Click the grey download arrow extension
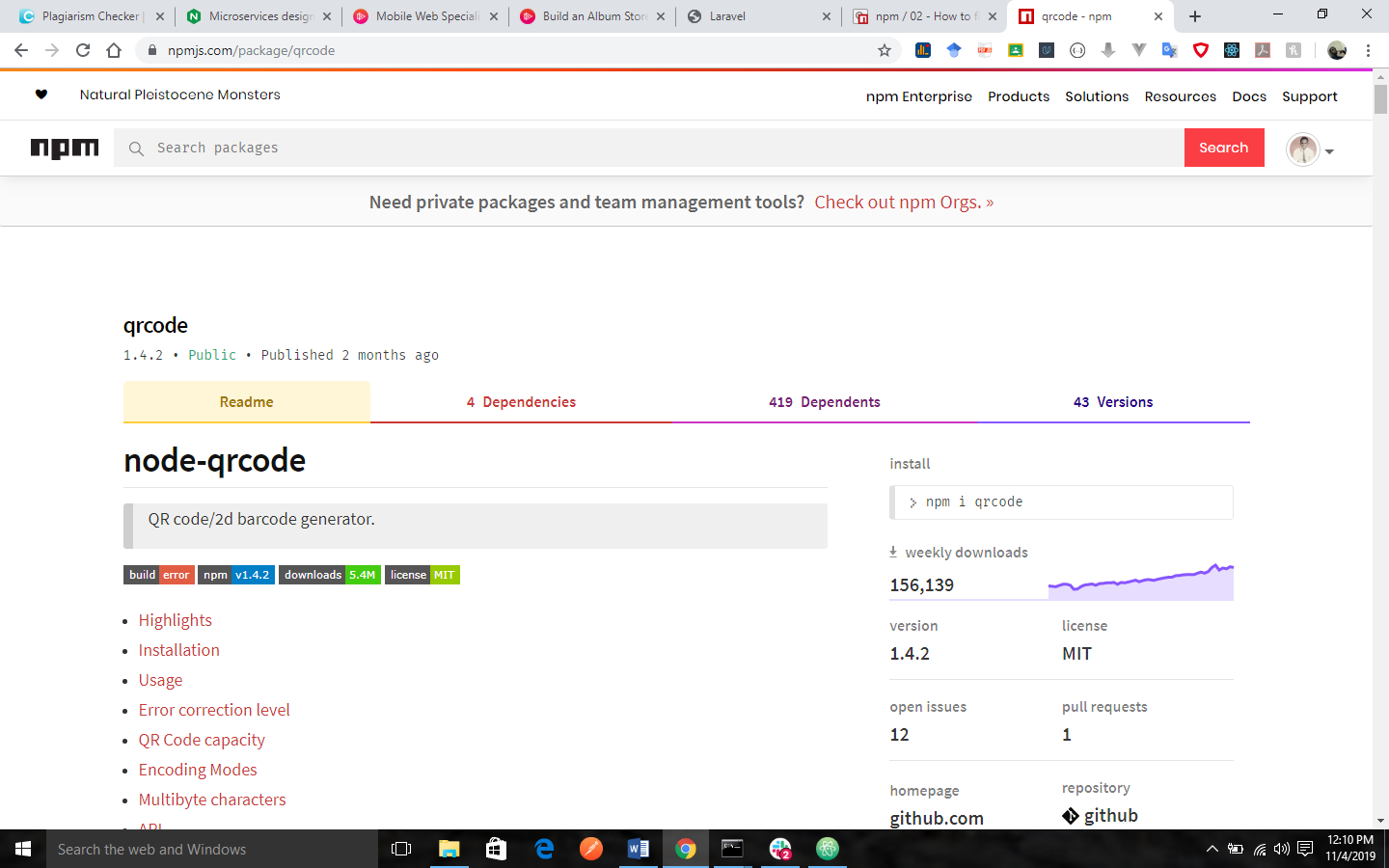The image size is (1389, 868). point(1108,50)
